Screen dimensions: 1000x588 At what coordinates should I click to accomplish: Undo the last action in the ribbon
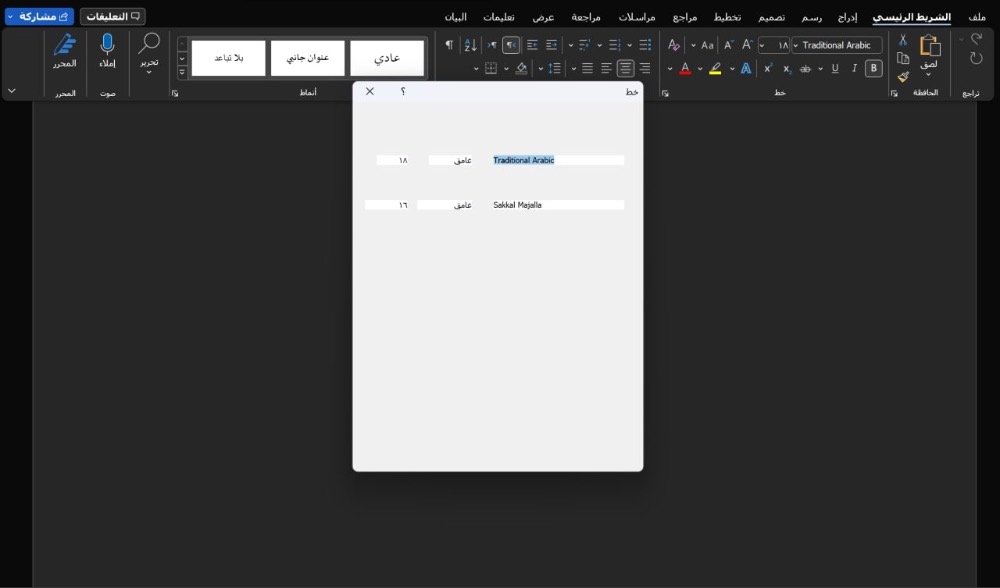coord(976,40)
